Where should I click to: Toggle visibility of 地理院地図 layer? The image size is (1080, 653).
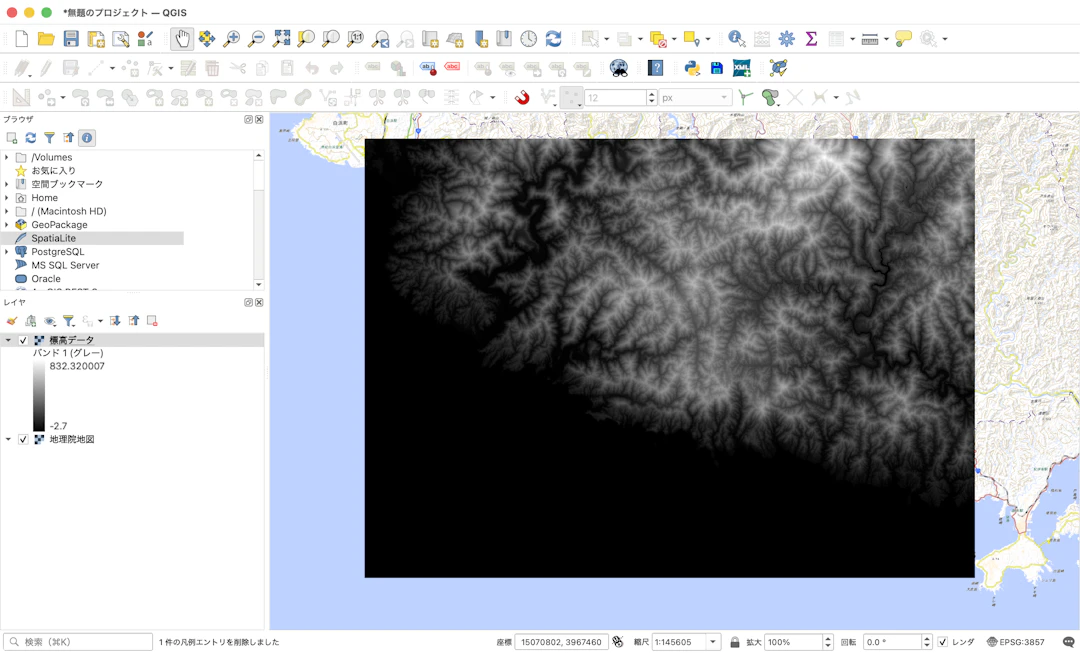click(23, 439)
